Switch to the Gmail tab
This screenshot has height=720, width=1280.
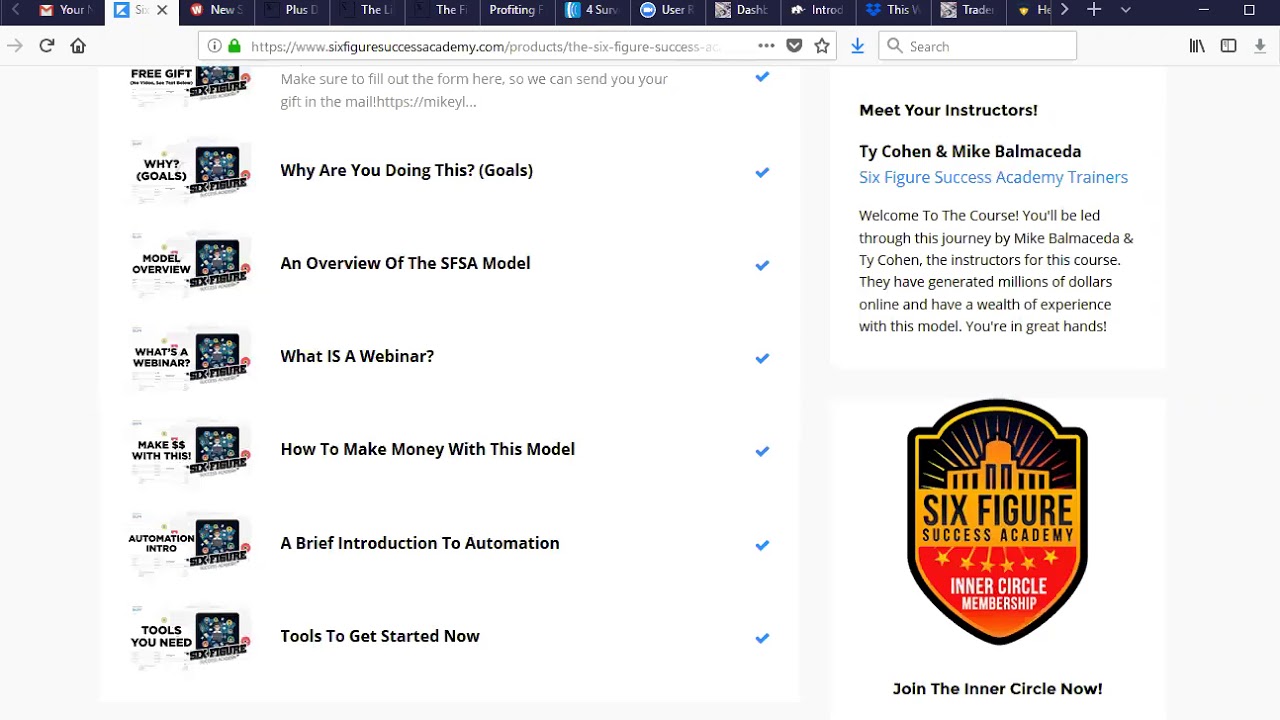(x=64, y=10)
